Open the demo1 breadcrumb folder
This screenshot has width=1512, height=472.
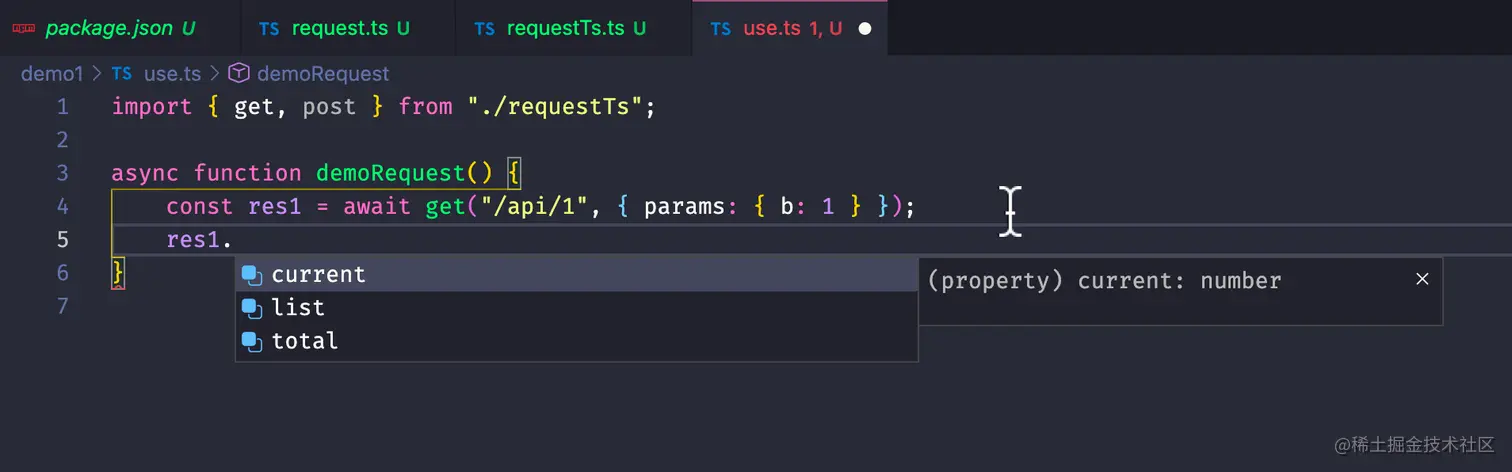tap(53, 74)
